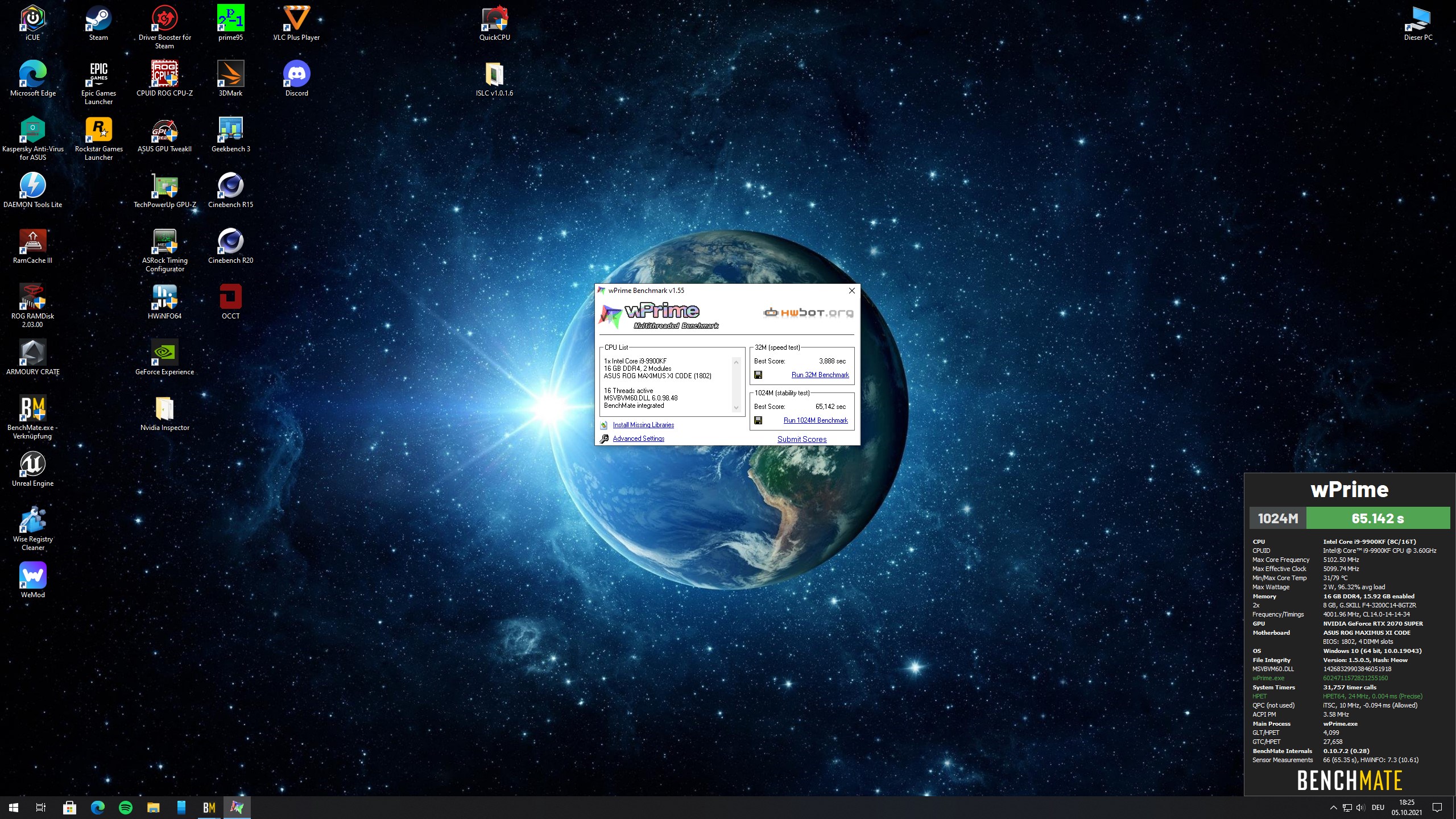Open File Explorer from taskbar
Screen dimensions: 1456x819
pyautogui.click(x=154, y=807)
